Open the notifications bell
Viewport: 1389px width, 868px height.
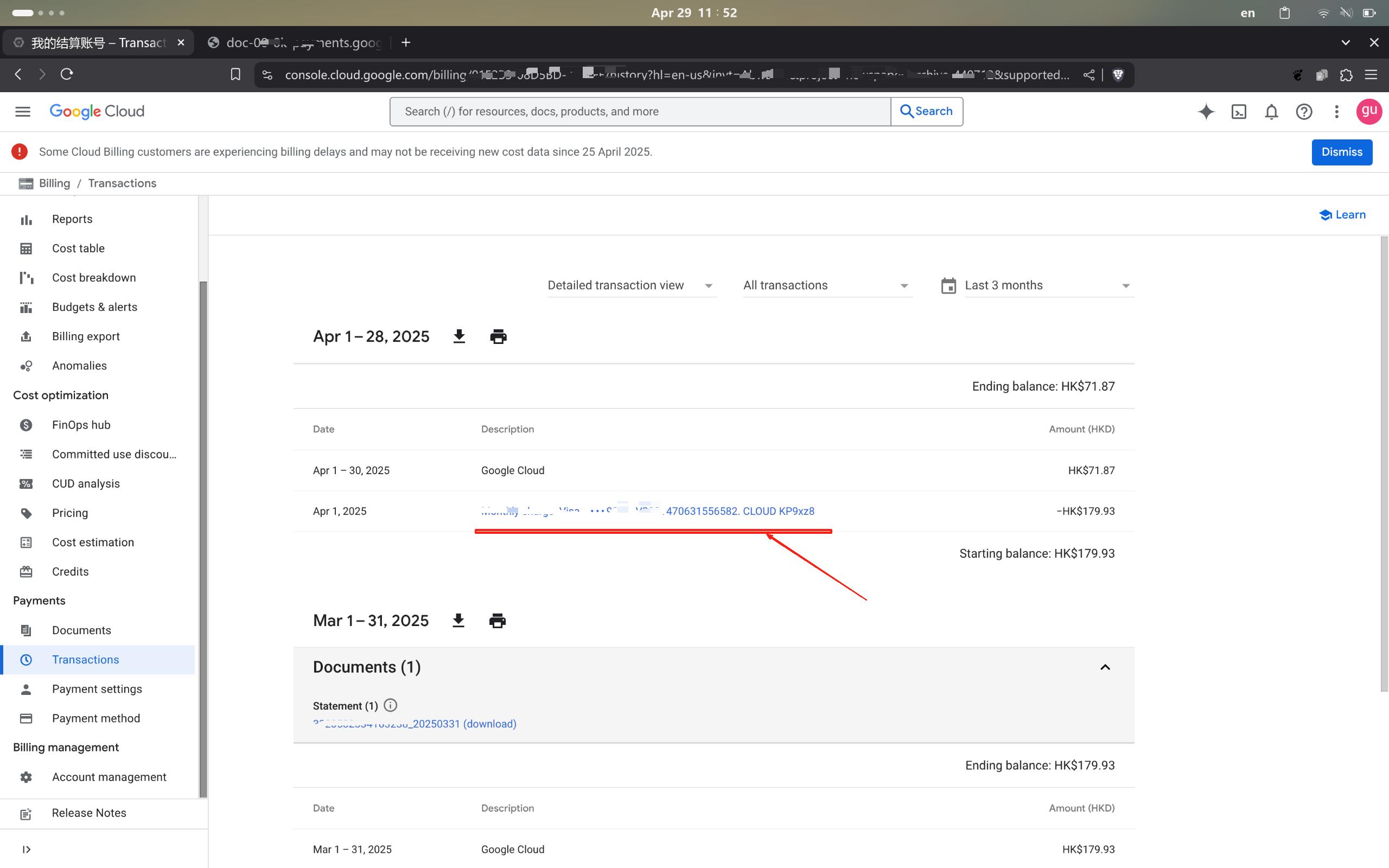(1271, 111)
